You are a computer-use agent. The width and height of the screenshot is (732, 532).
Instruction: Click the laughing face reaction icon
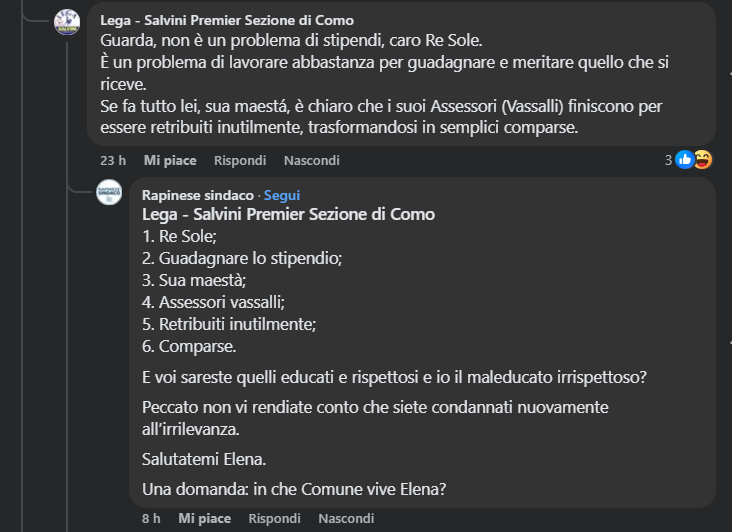702,159
